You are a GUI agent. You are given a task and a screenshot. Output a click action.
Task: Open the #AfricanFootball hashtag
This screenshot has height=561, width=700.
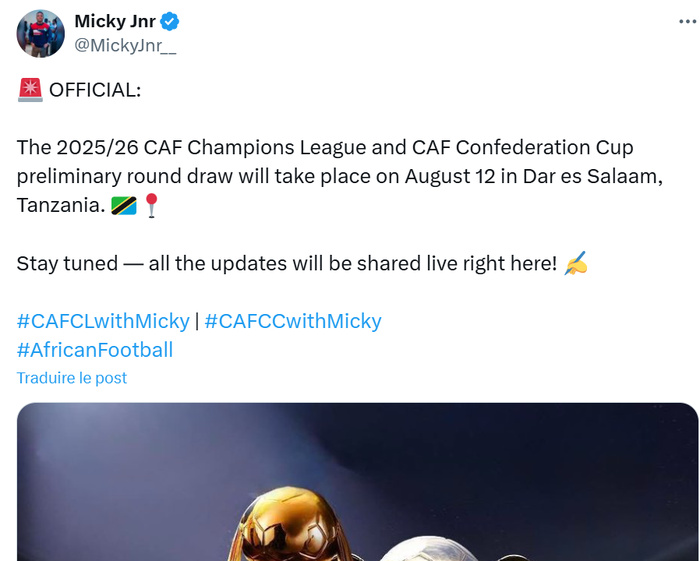[x=95, y=350]
